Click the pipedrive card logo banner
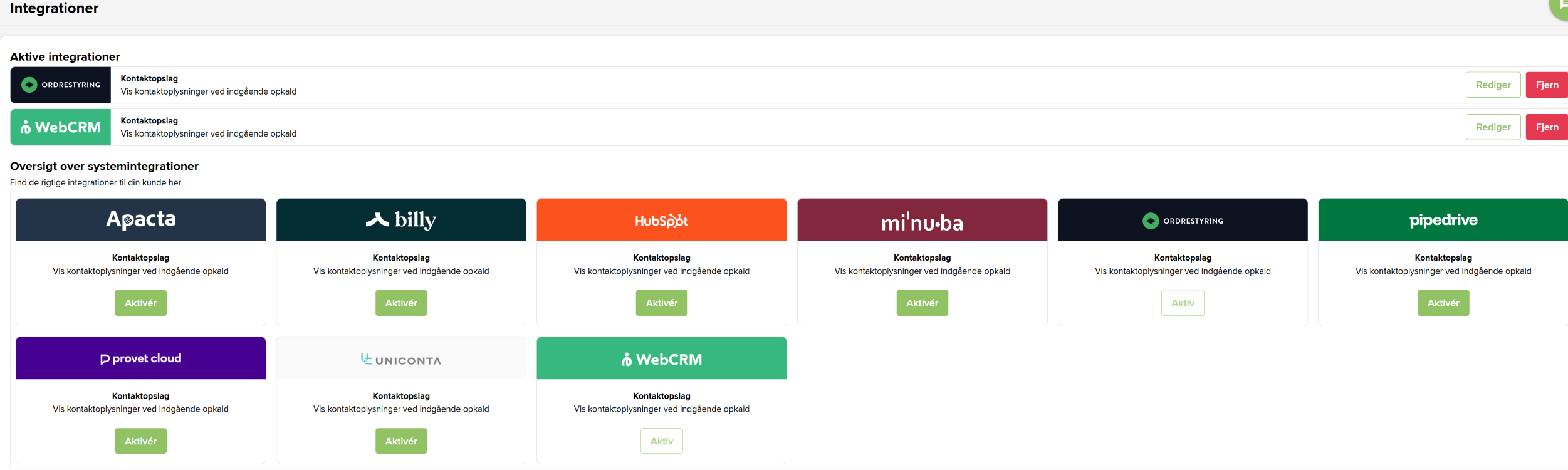Image resolution: width=1568 pixels, height=470 pixels. pos(1443,220)
